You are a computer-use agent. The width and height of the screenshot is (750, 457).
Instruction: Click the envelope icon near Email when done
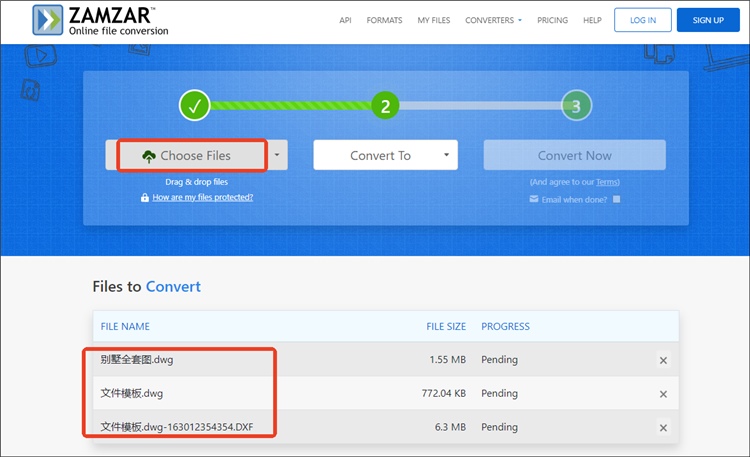[533, 199]
